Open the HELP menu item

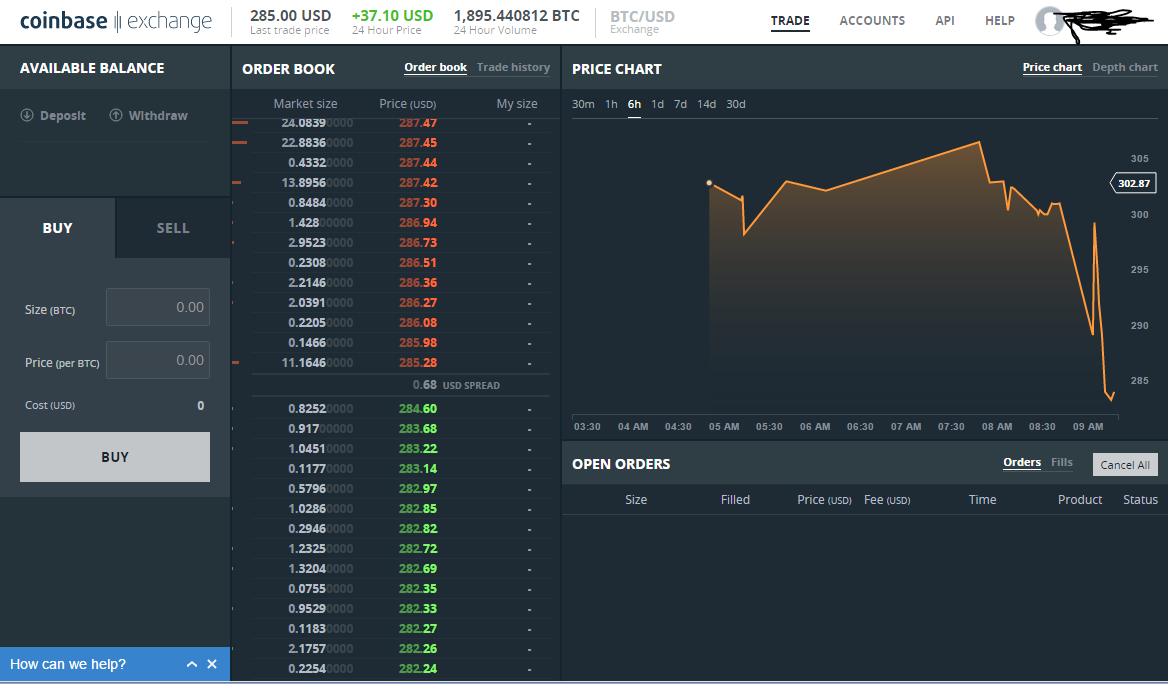pos(1000,21)
